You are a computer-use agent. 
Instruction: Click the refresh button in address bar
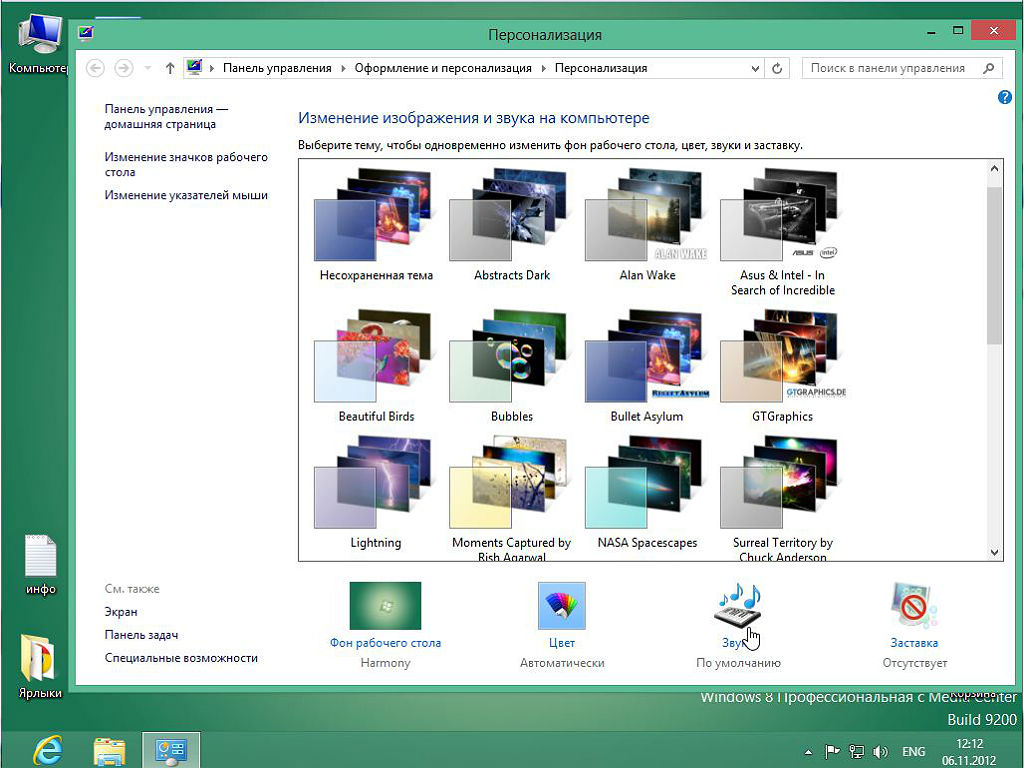coord(777,69)
